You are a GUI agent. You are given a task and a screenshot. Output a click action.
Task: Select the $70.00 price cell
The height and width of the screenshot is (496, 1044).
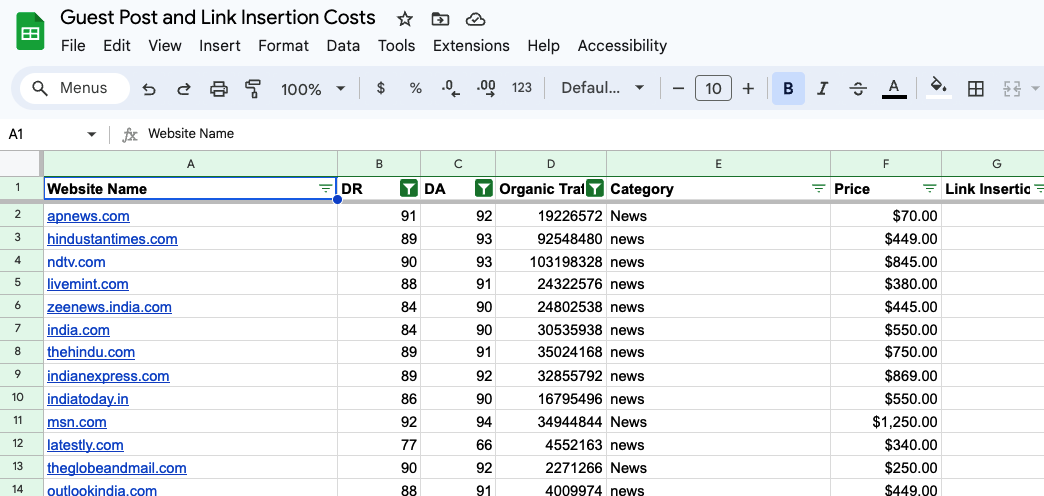(886, 216)
